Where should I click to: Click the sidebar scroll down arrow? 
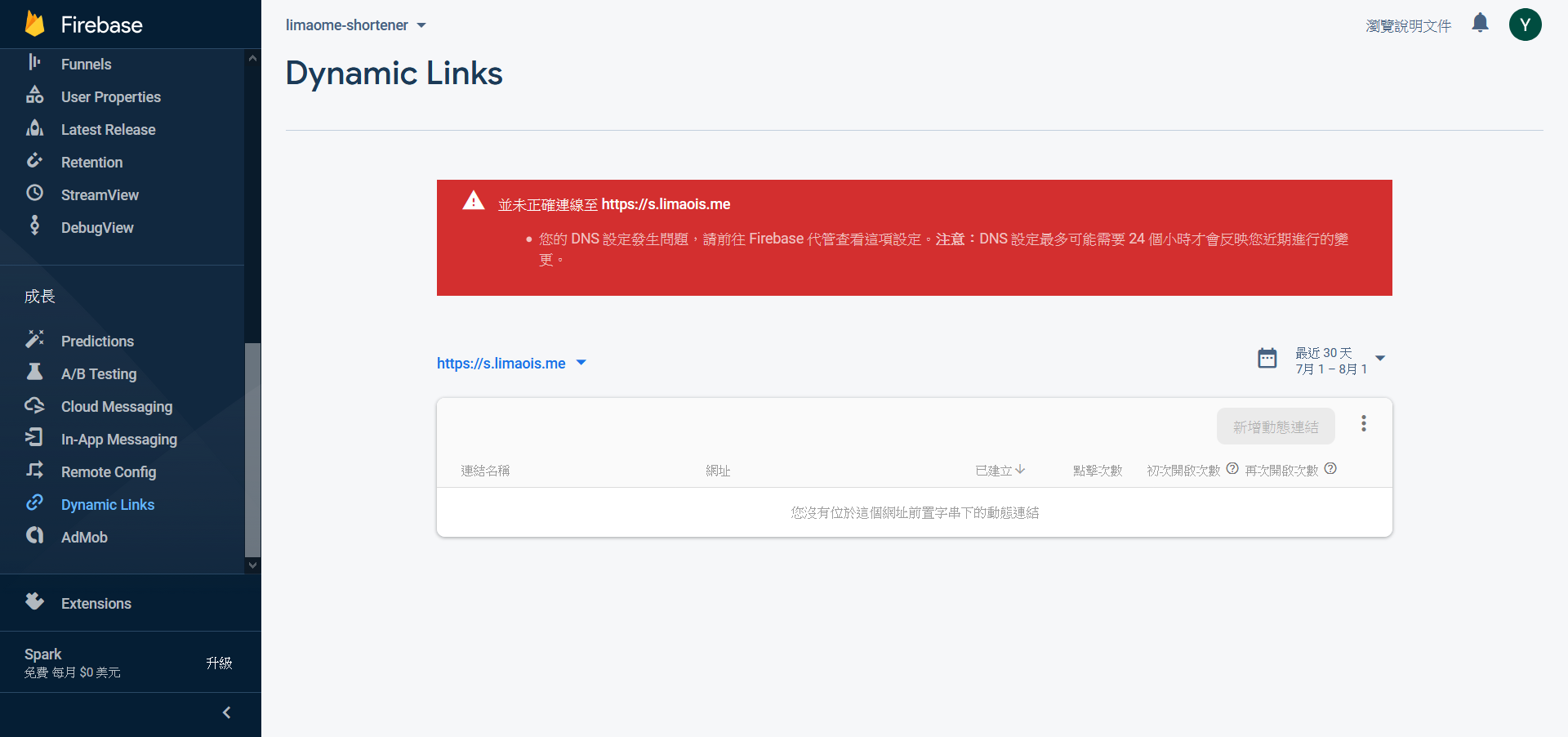[x=252, y=565]
